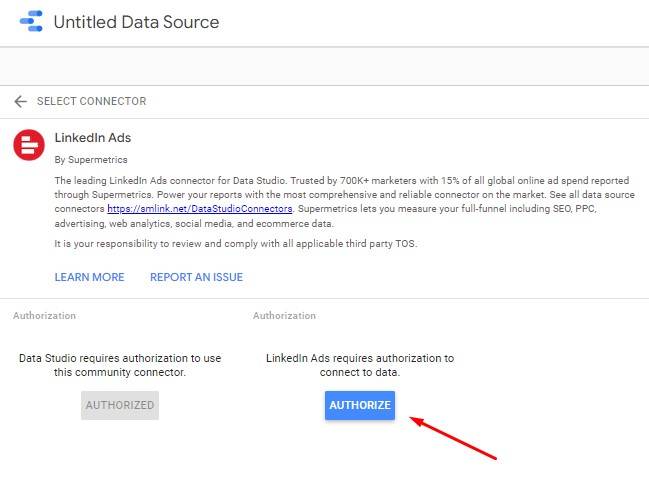
Task: Click the Data Studio requires authorization message
Action: (120, 365)
